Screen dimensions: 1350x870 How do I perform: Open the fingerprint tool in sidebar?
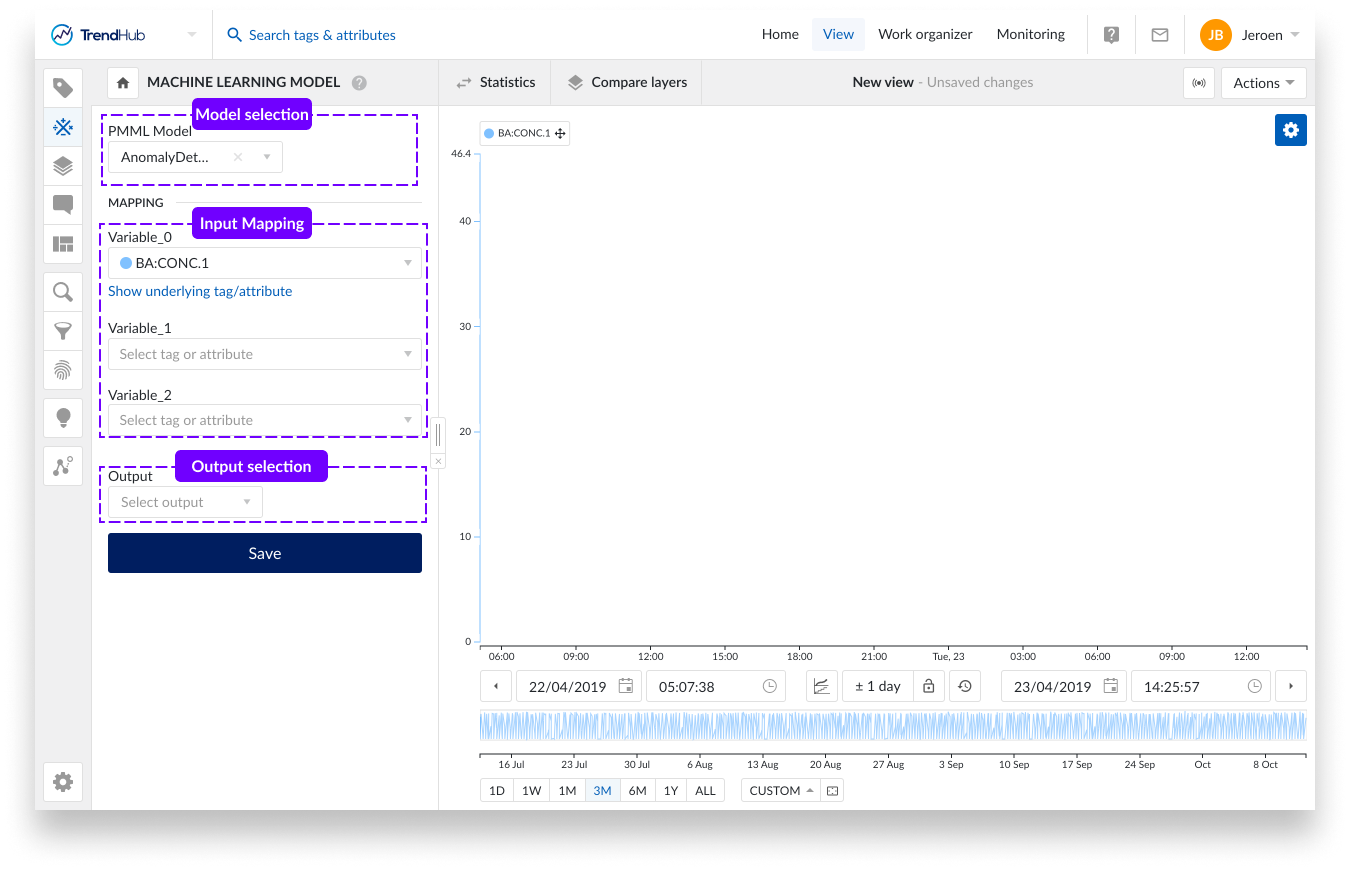coord(63,371)
